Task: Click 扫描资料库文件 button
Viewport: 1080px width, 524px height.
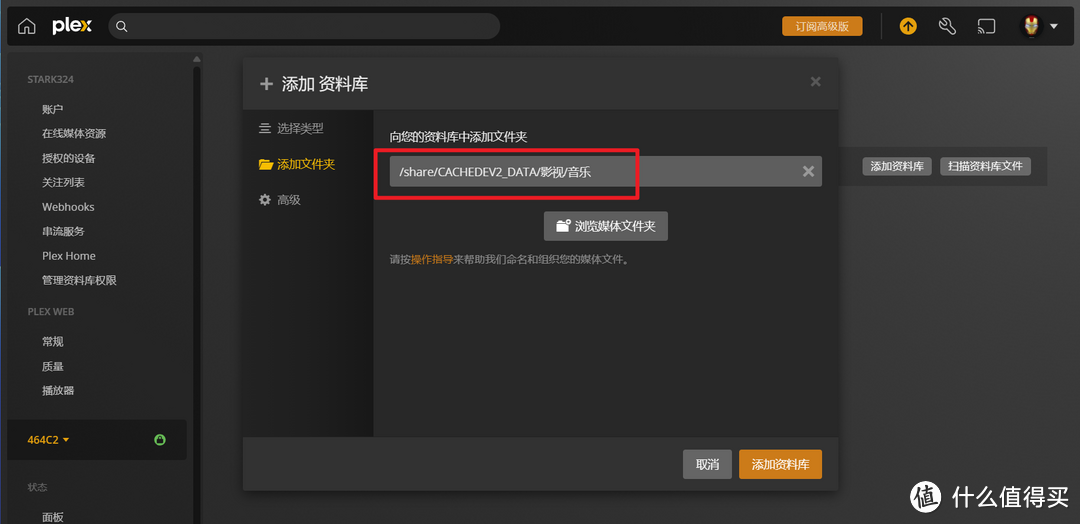Action: point(985,166)
